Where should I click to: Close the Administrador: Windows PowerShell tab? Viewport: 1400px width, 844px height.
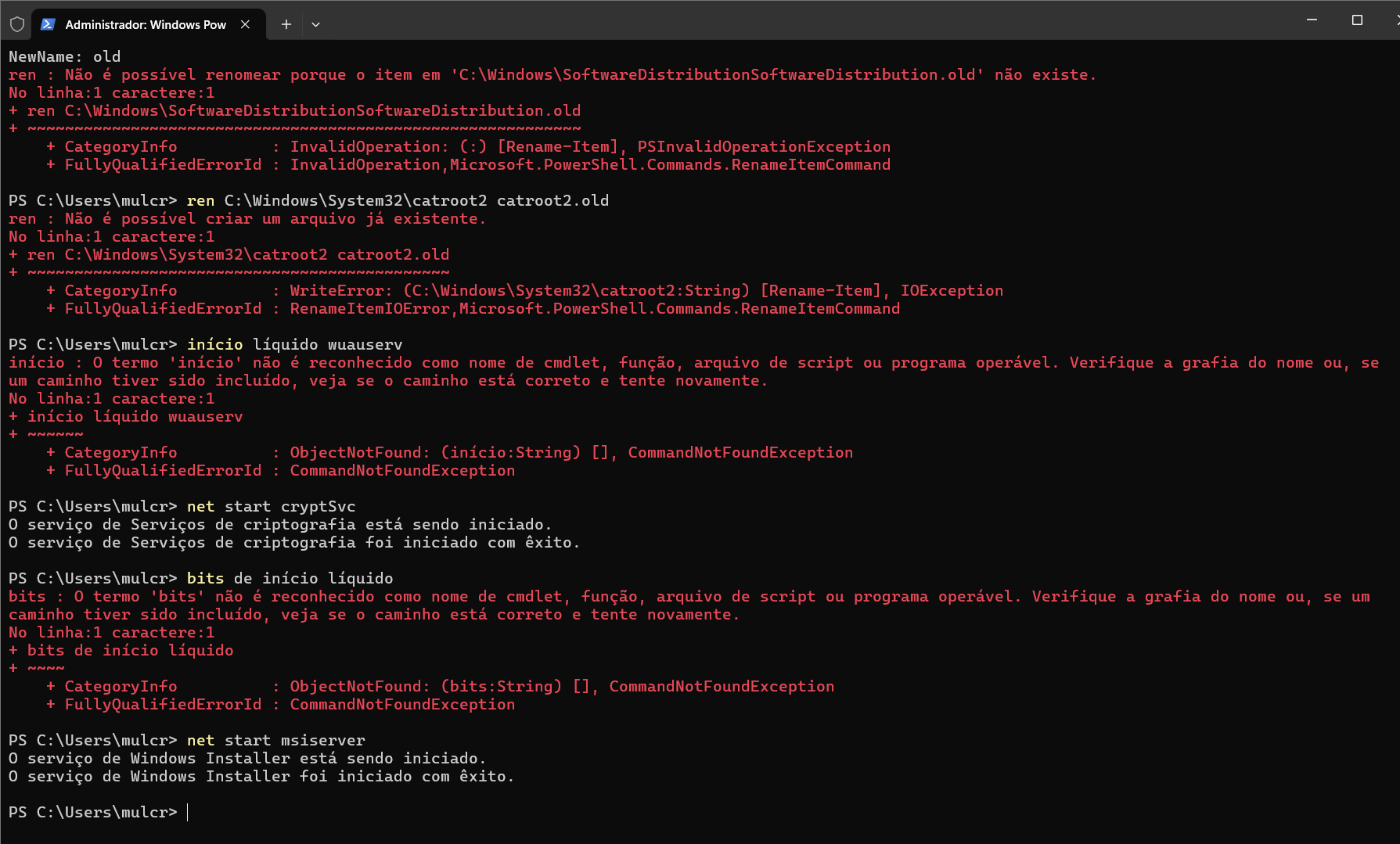point(246,24)
